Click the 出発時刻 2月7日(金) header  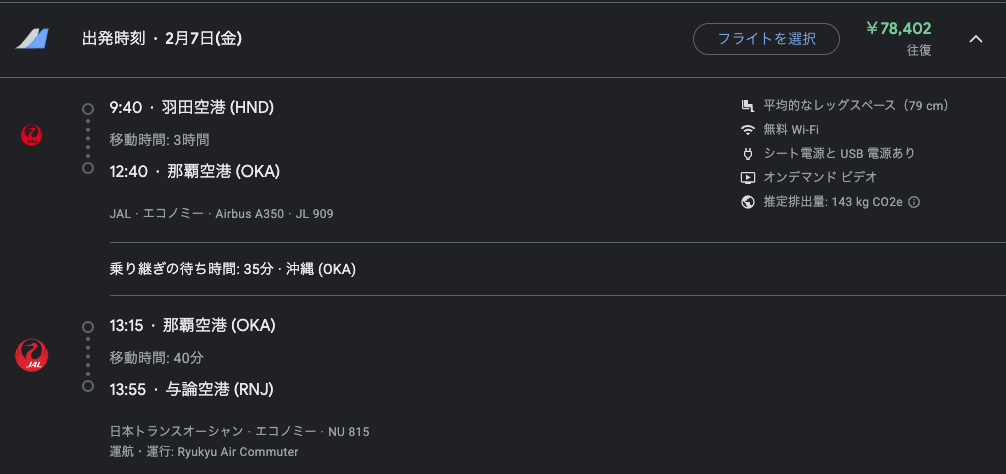pyautogui.click(x=162, y=39)
